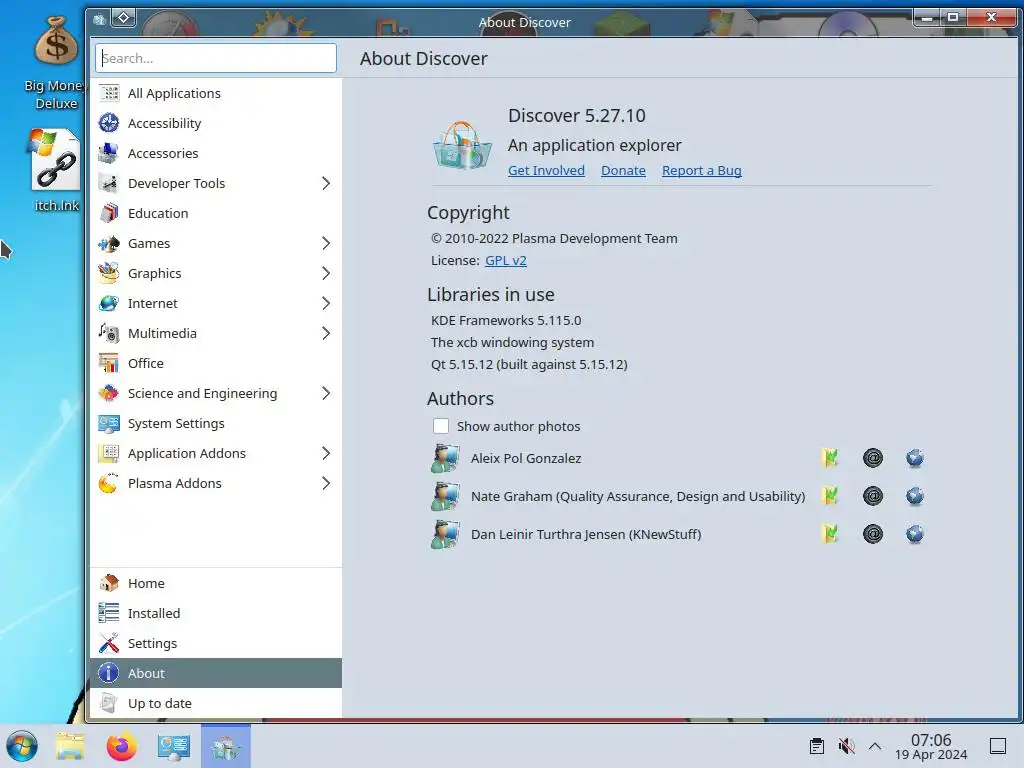
Task: Open the file manager from taskbar
Action: click(70, 746)
